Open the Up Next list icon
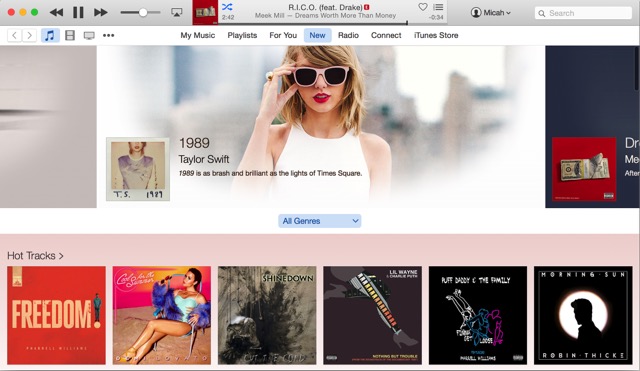 click(438, 7)
